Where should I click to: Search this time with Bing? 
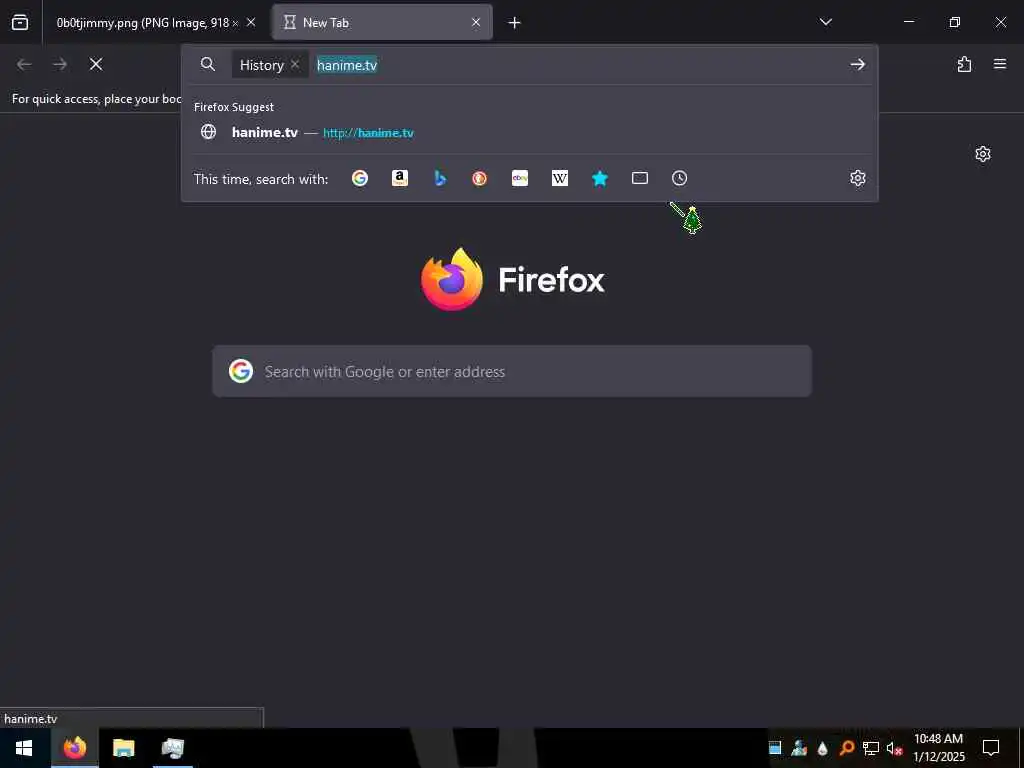(x=440, y=178)
